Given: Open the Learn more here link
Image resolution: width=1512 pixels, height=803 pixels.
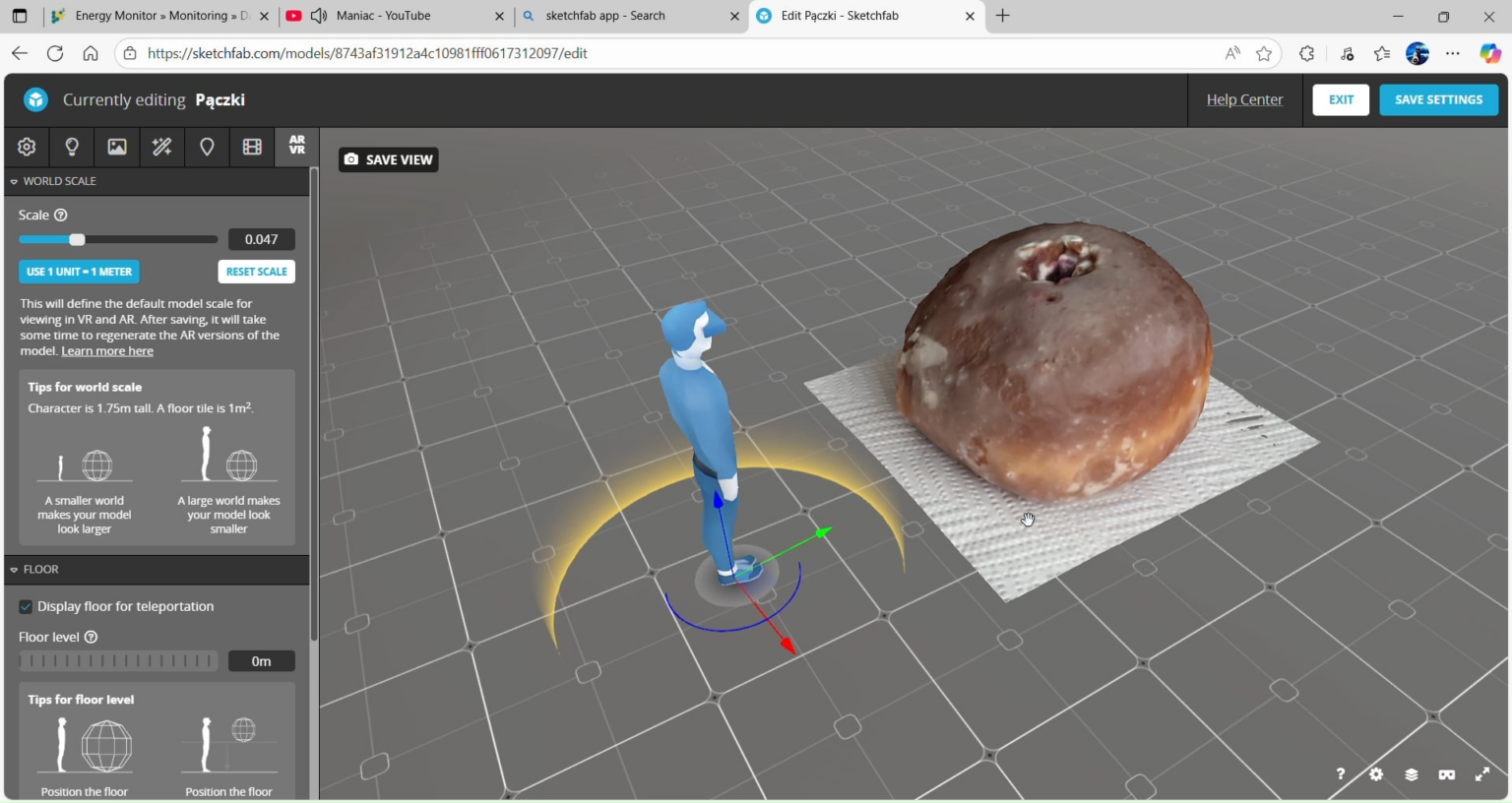Looking at the screenshot, I should pyautogui.click(x=107, y=351).
